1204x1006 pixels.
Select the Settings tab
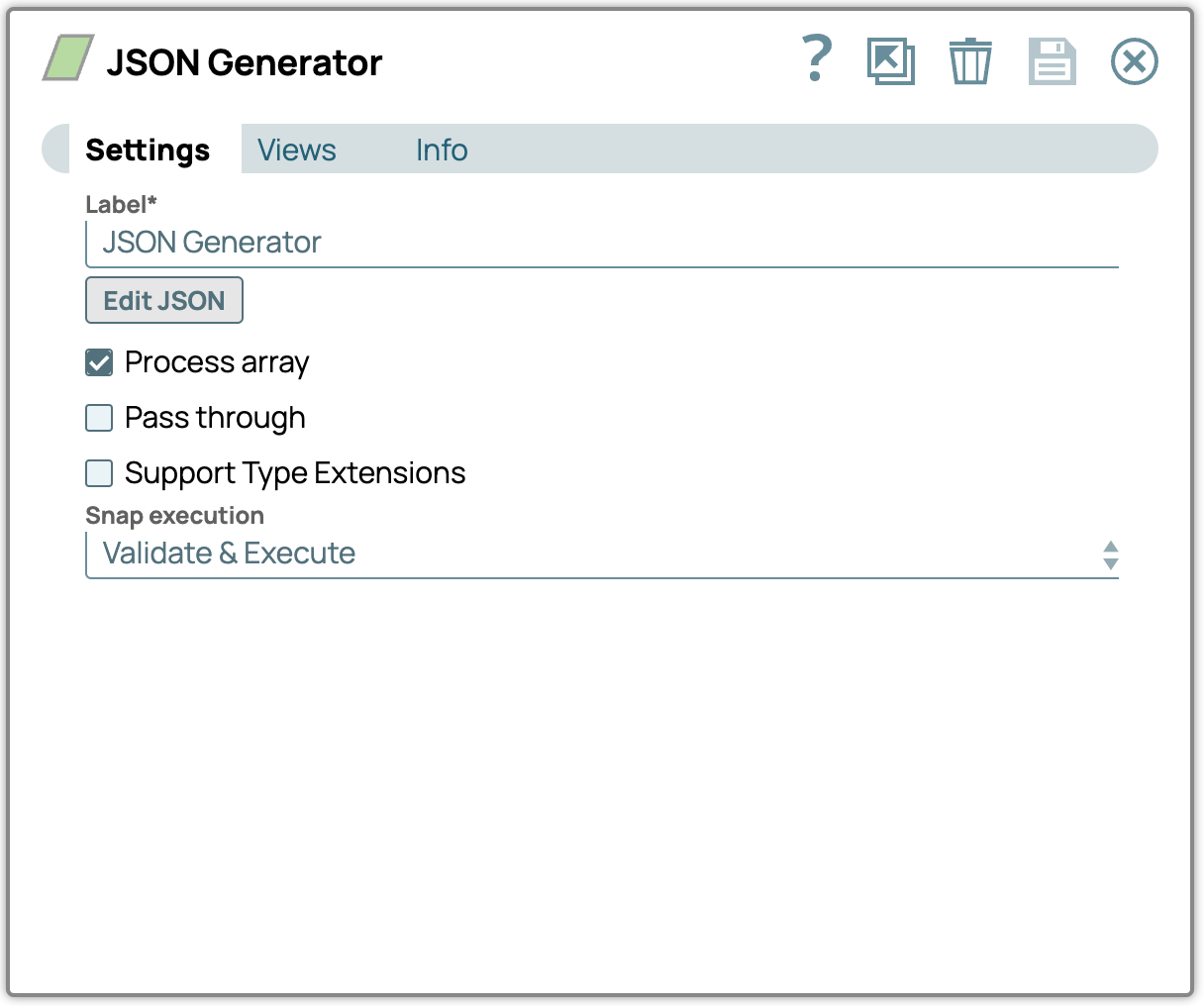148,151
